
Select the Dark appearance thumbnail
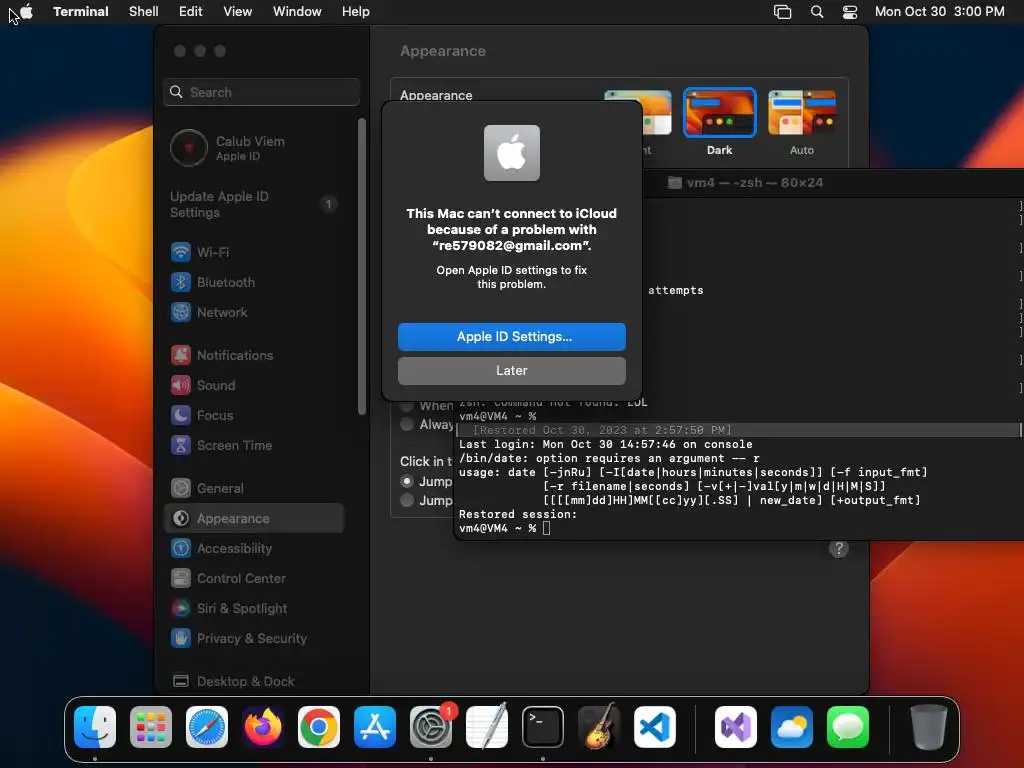pyautogui.click(x=719, y=112)
